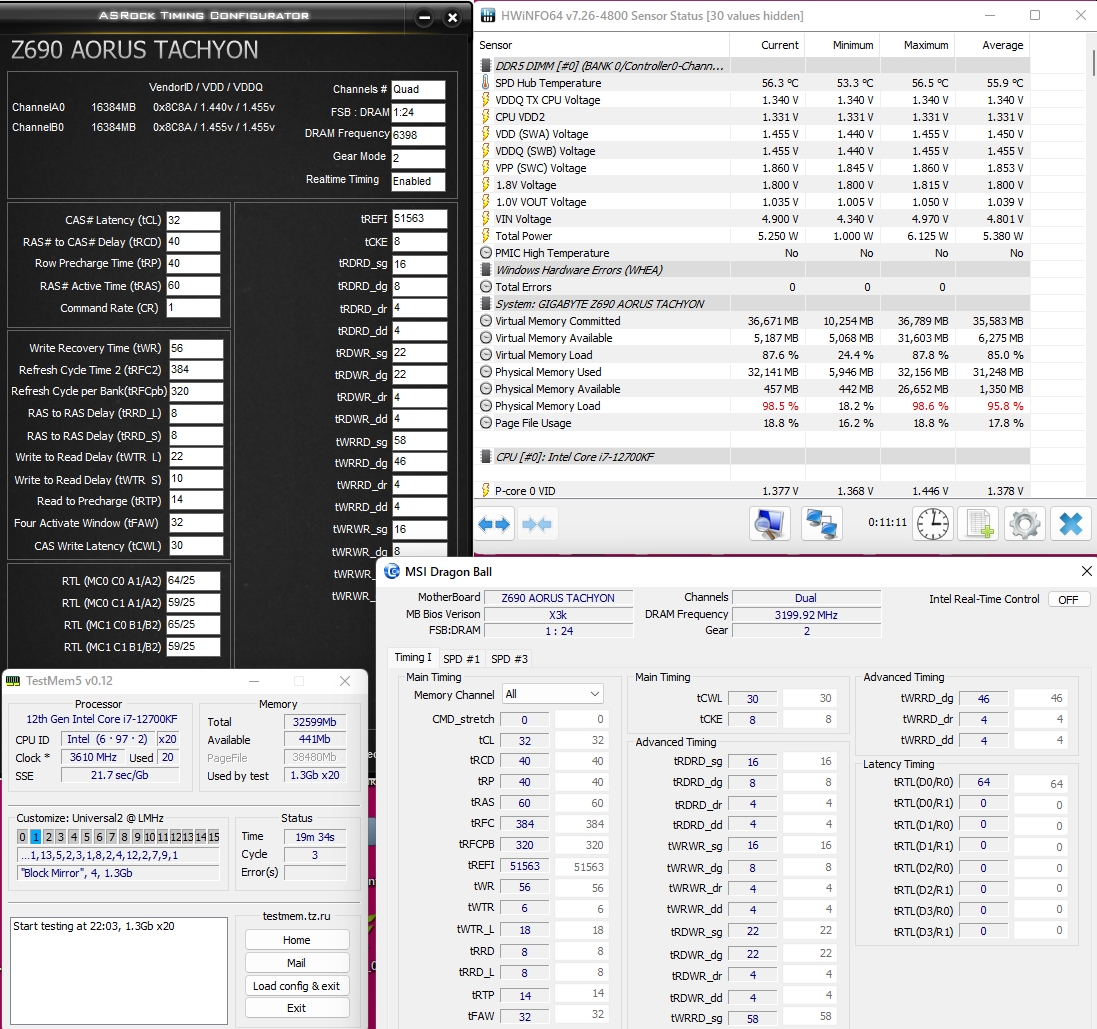This screenshot has width=1097, height=1029.
Task: Click Average column header in HWiNFO
Action: pyautogui.click(x=993, y=45)
